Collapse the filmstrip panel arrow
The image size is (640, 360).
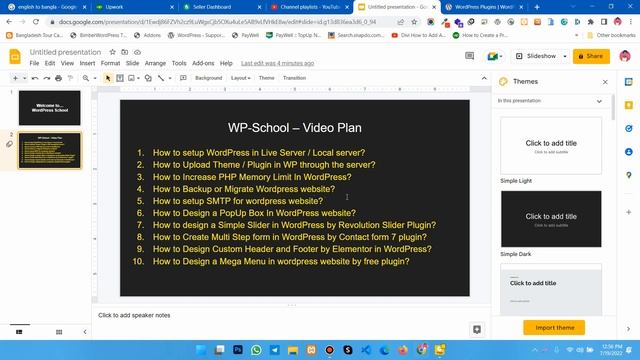point(85,332)
